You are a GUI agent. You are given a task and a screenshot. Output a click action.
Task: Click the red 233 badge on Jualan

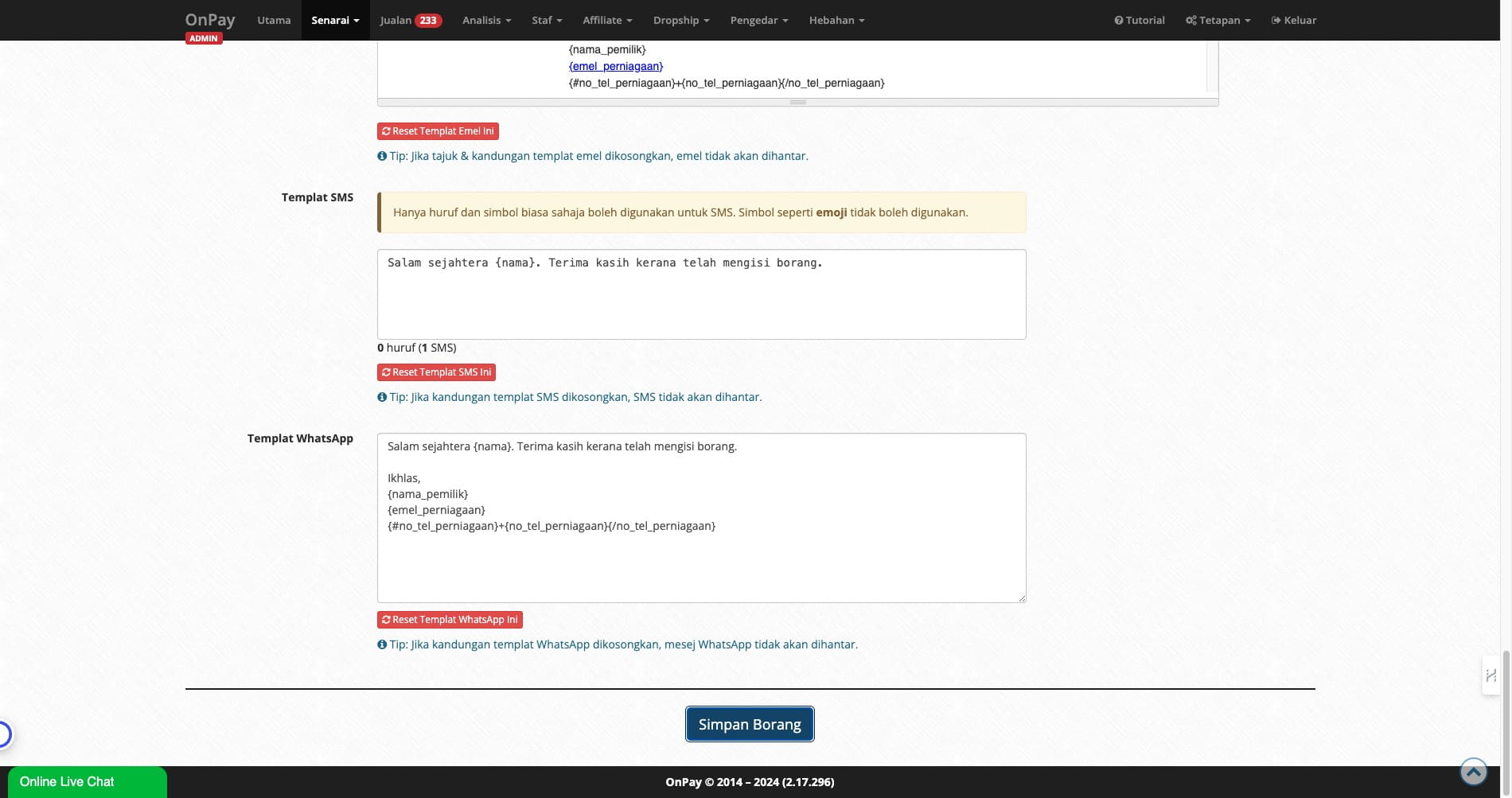click(428, 21)
